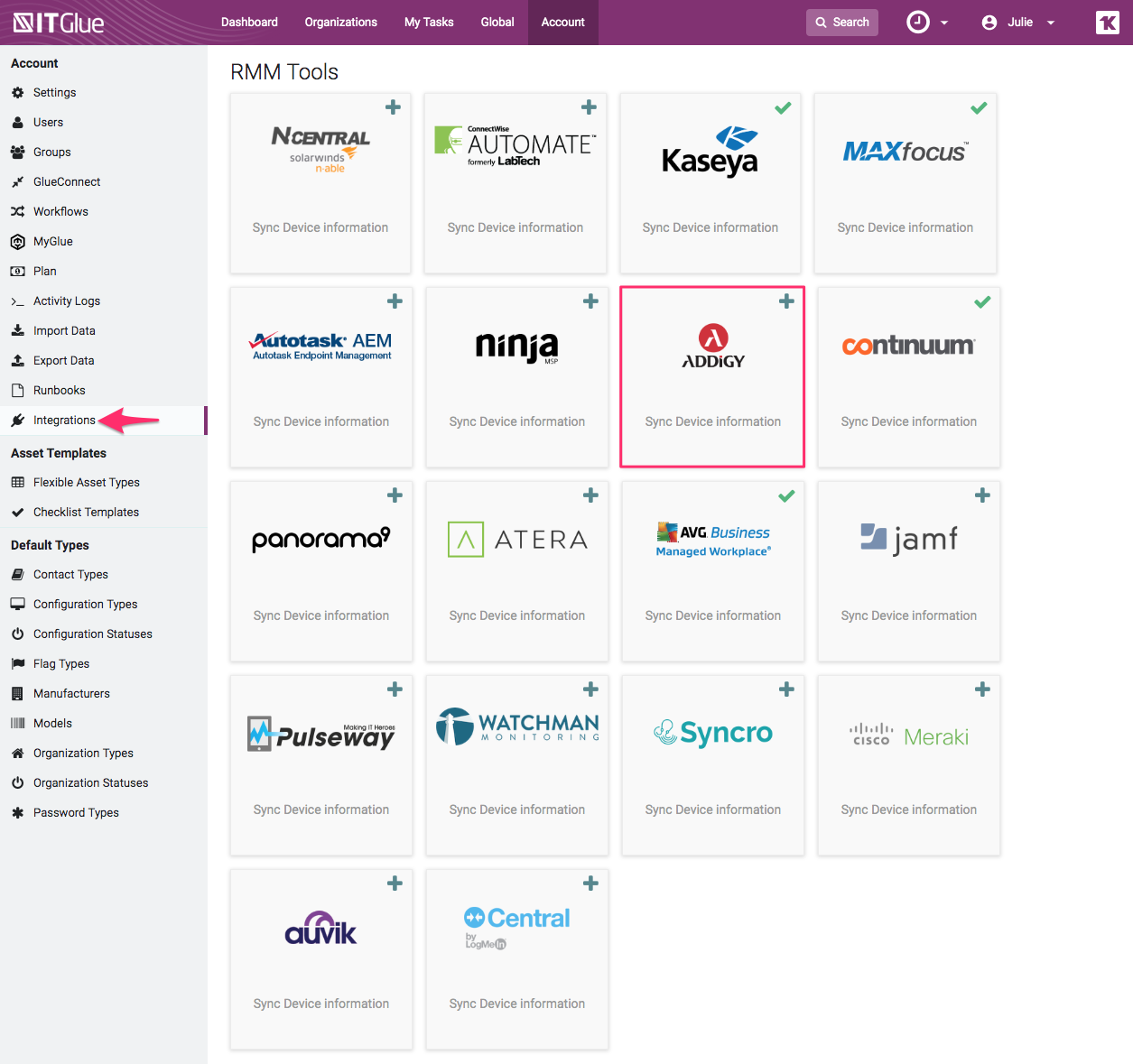This screenshot has width=1133, height=1064.
Task: Open Password Types link
Action: click(x=76, y=813)
